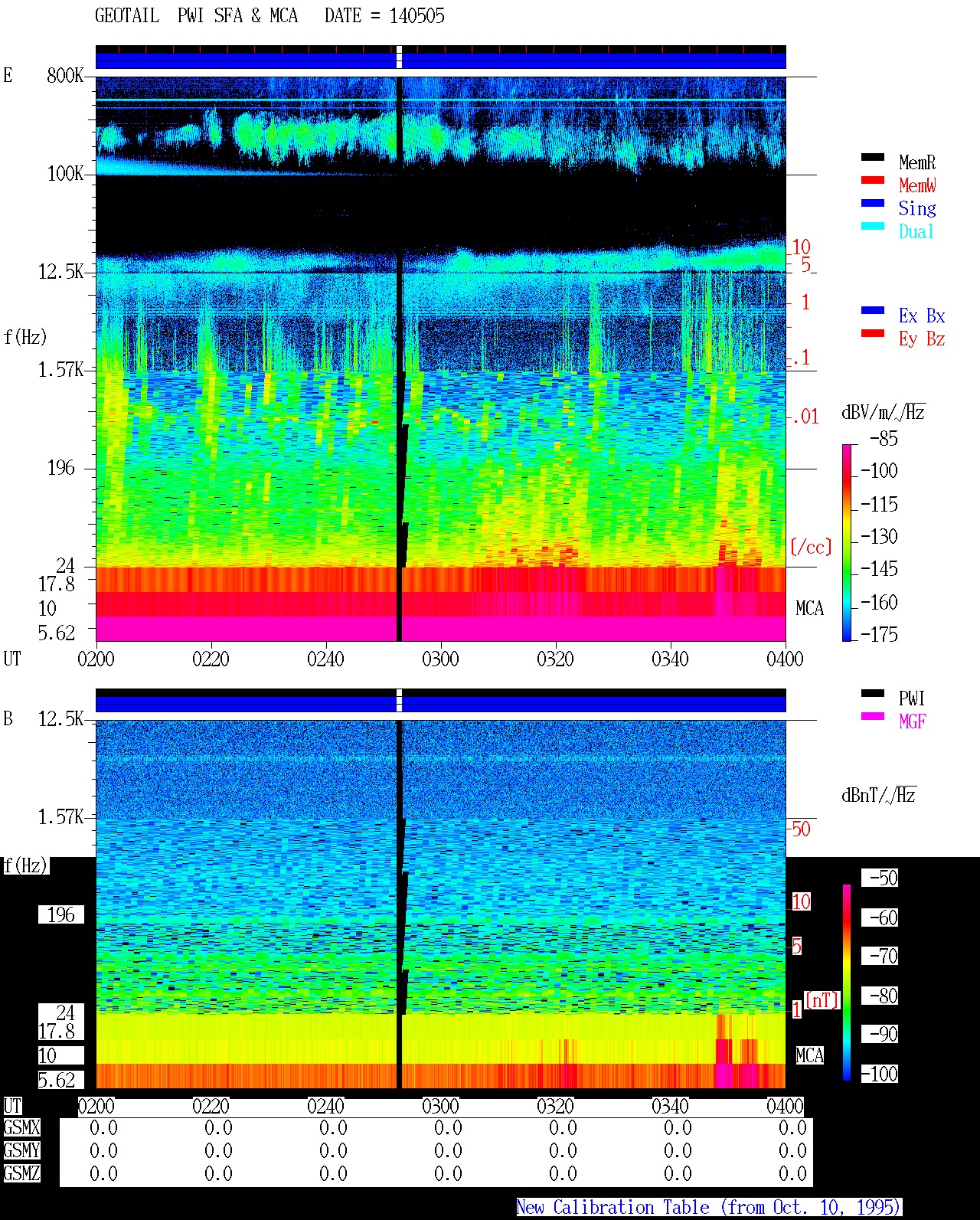This screenshot has width=980, height=1220.
Task: Click the -145 color scale value
Action: click(x=879, y=568)
